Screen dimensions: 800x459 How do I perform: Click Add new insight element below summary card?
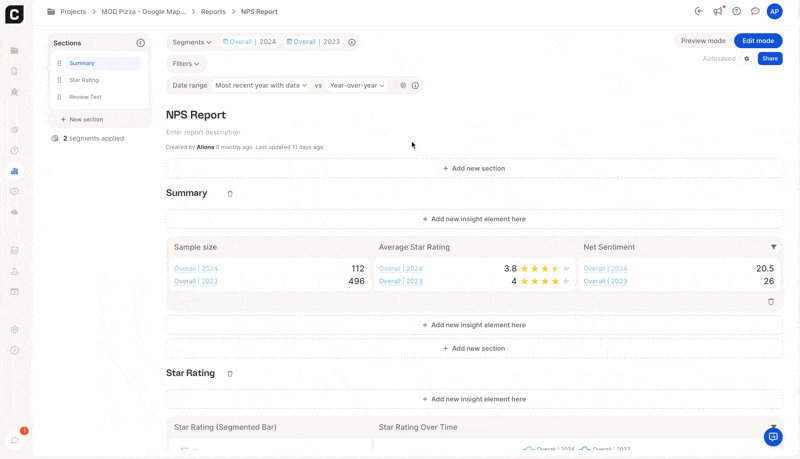[474, 325]
